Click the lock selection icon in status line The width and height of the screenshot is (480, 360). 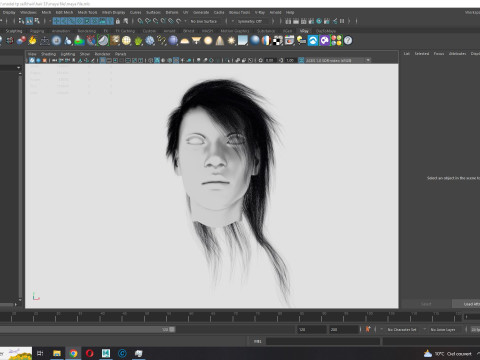(118, 21)
